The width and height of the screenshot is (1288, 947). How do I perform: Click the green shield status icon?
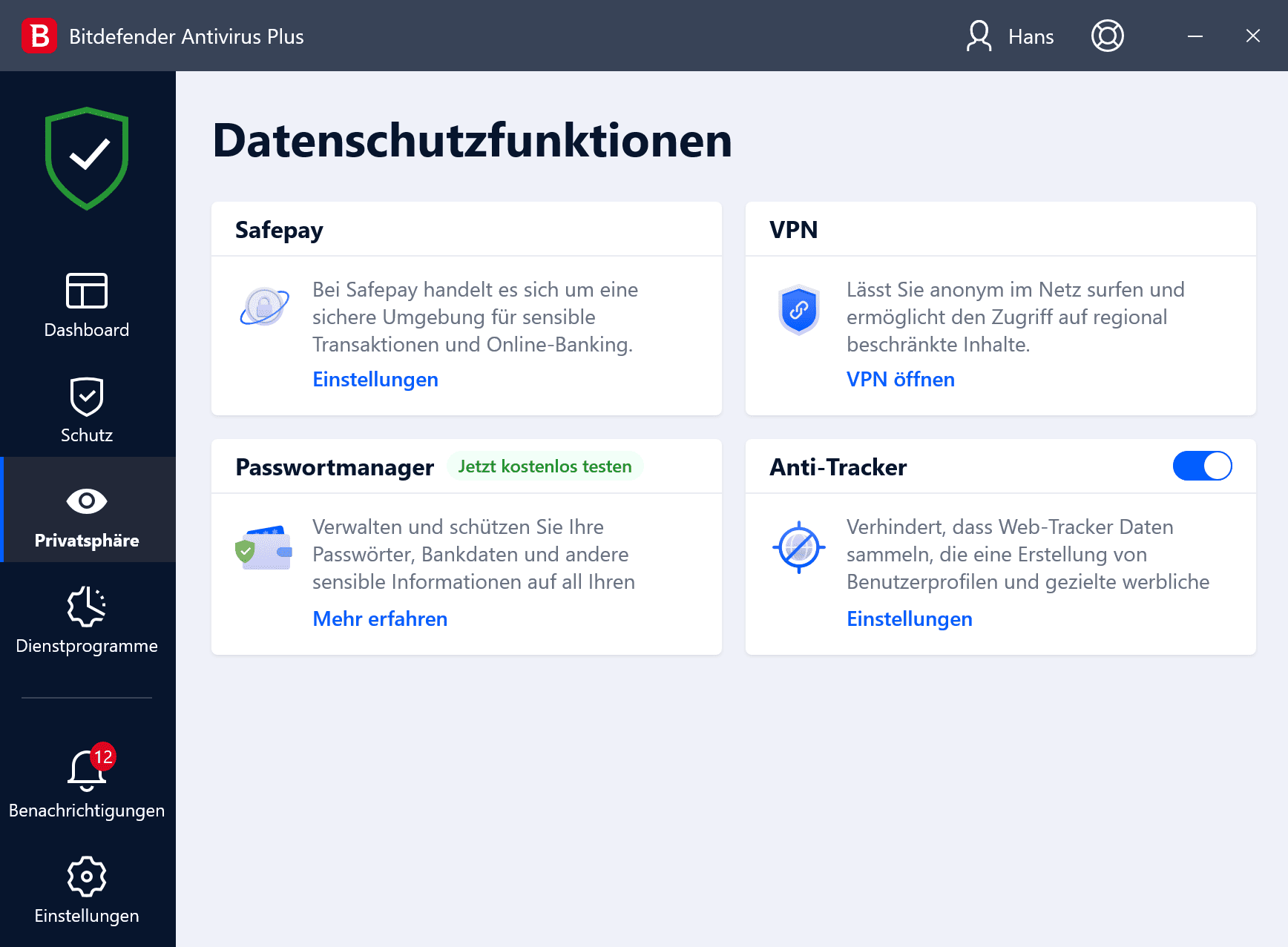click(x=87, y=158)
